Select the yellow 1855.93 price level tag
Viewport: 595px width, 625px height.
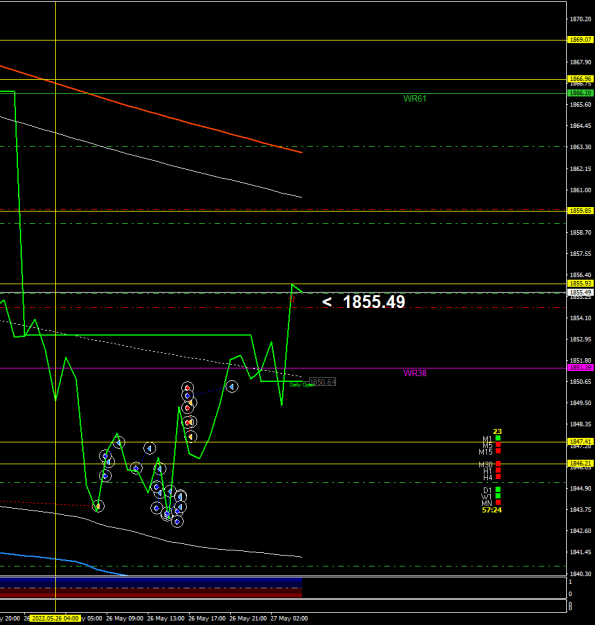pos(580,283)
